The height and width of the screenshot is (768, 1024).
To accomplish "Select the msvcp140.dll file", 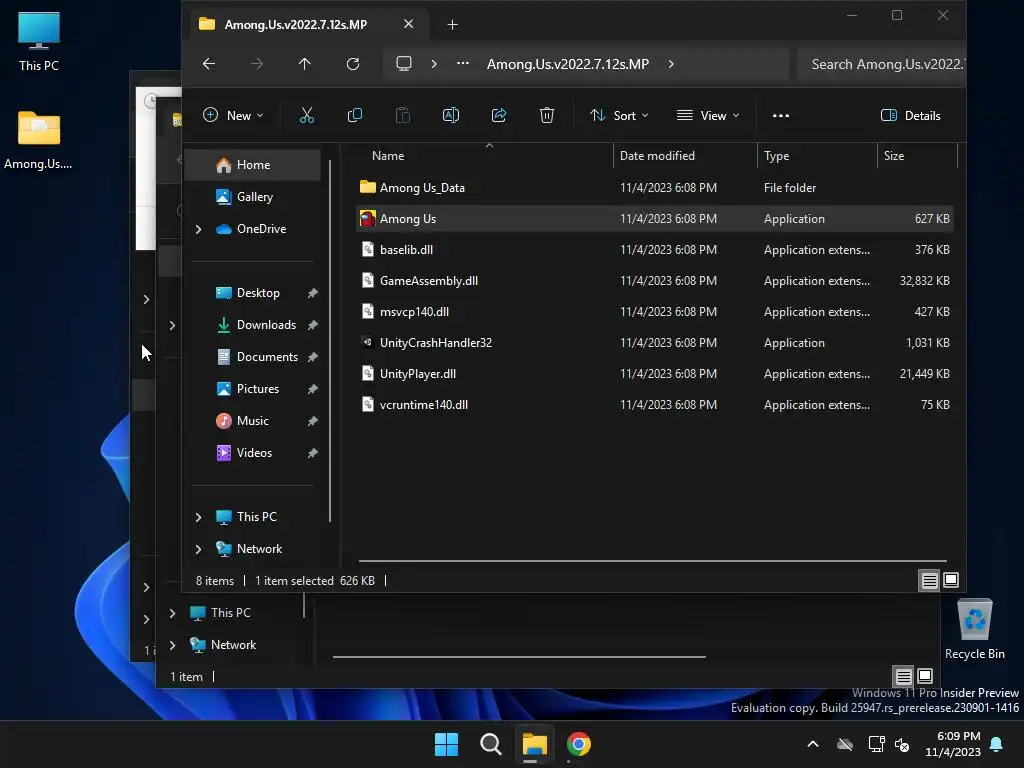I will [x=654, y=312].
